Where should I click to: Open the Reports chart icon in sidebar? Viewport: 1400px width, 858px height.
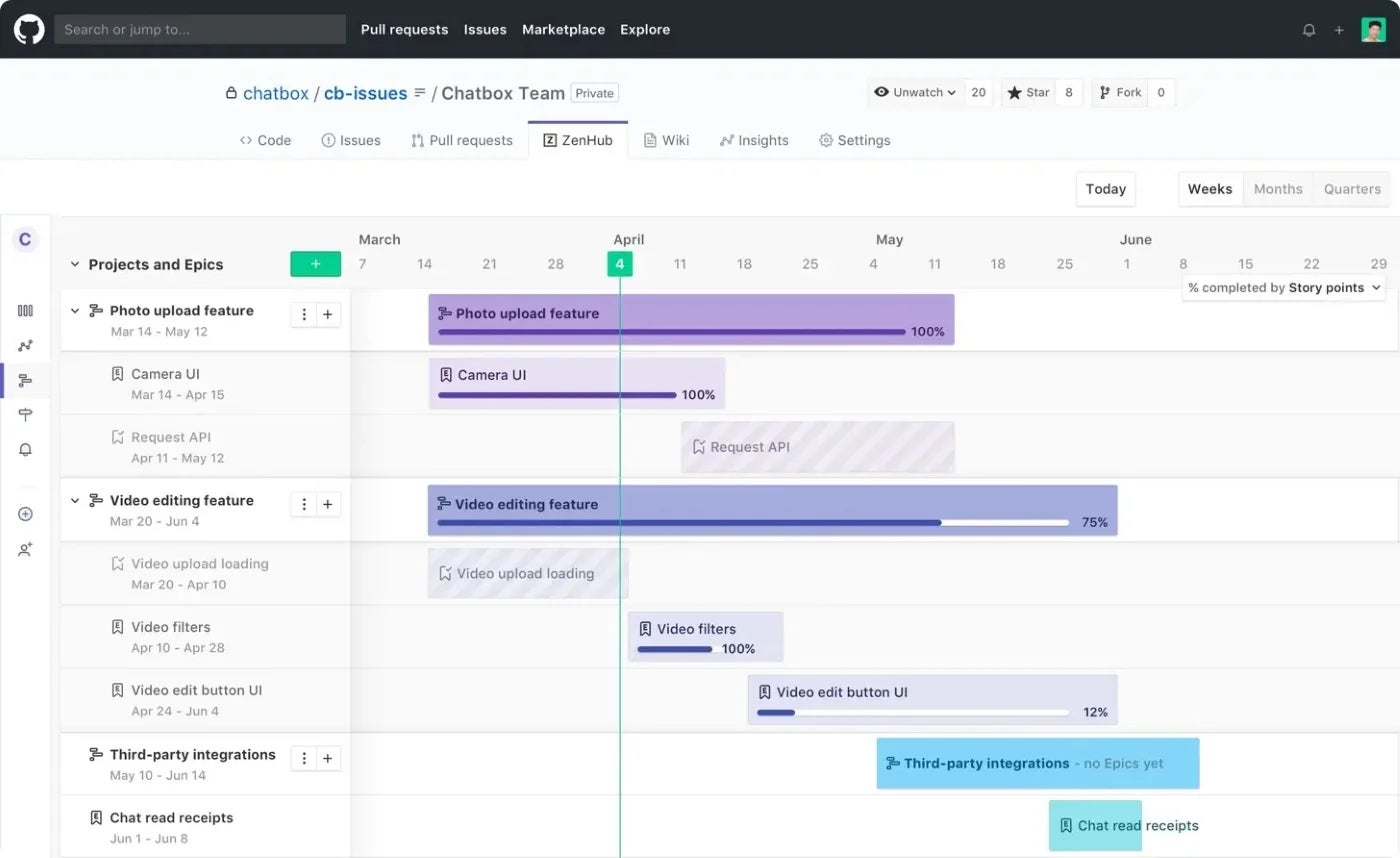coord(25,345)
